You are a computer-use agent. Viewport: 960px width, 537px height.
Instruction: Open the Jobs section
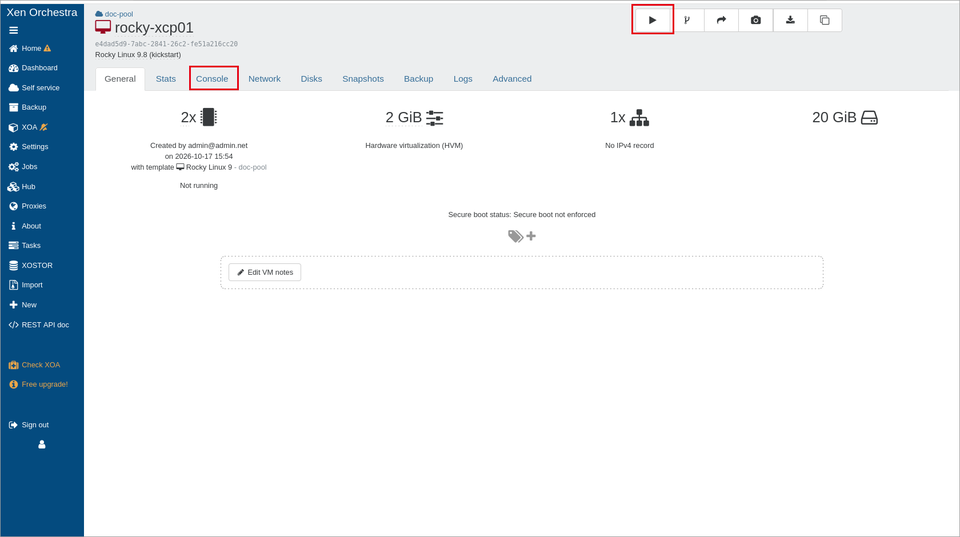click(23, 167)
